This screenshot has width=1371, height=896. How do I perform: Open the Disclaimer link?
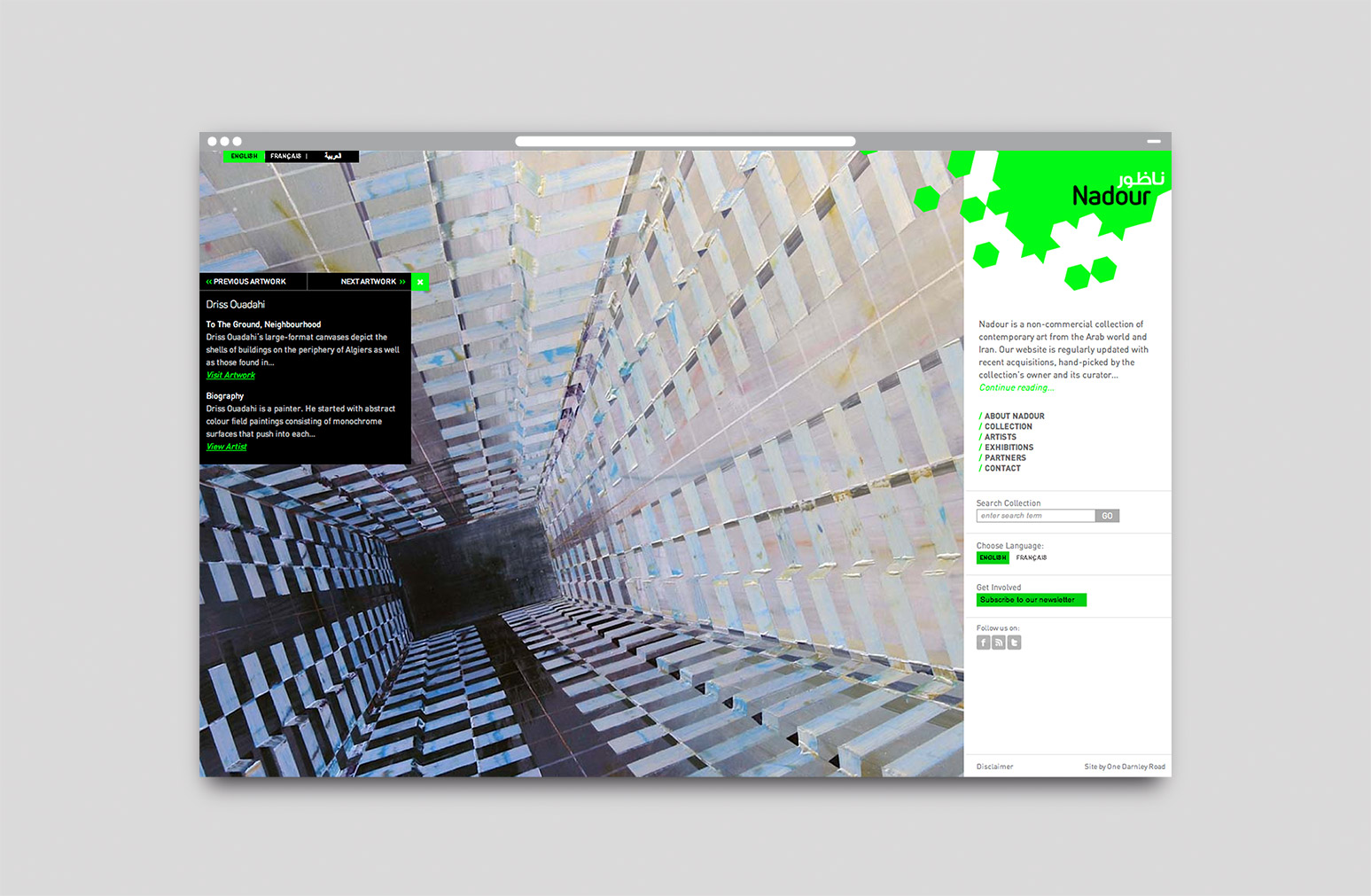pos(994,767)
